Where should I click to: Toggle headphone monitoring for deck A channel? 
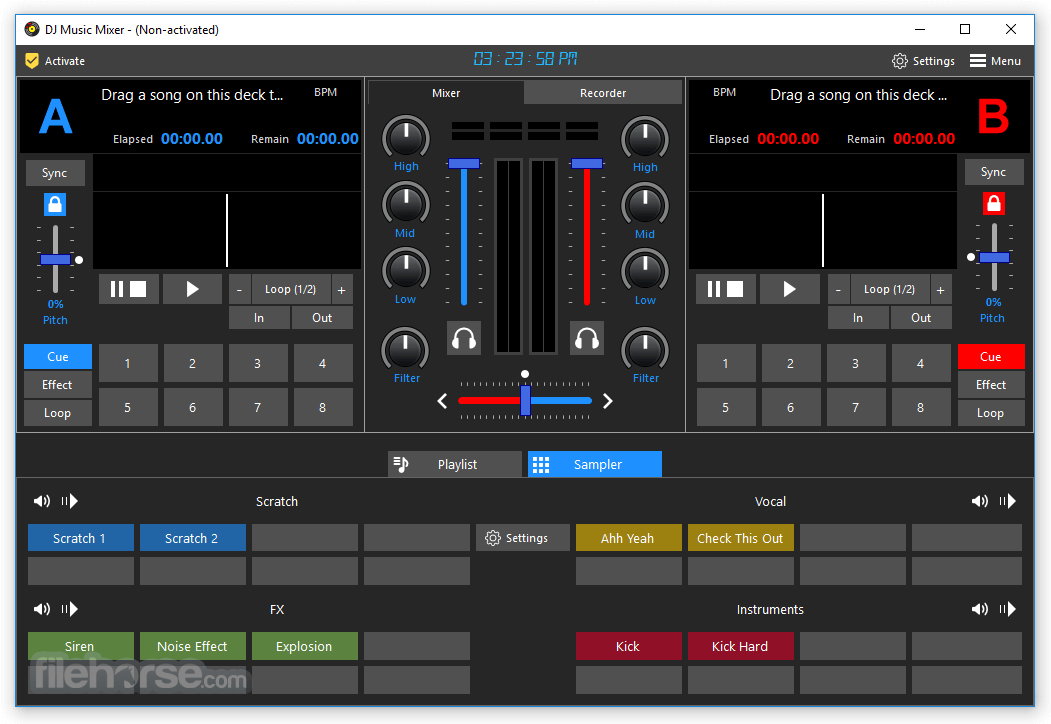(x=463, y=338)
